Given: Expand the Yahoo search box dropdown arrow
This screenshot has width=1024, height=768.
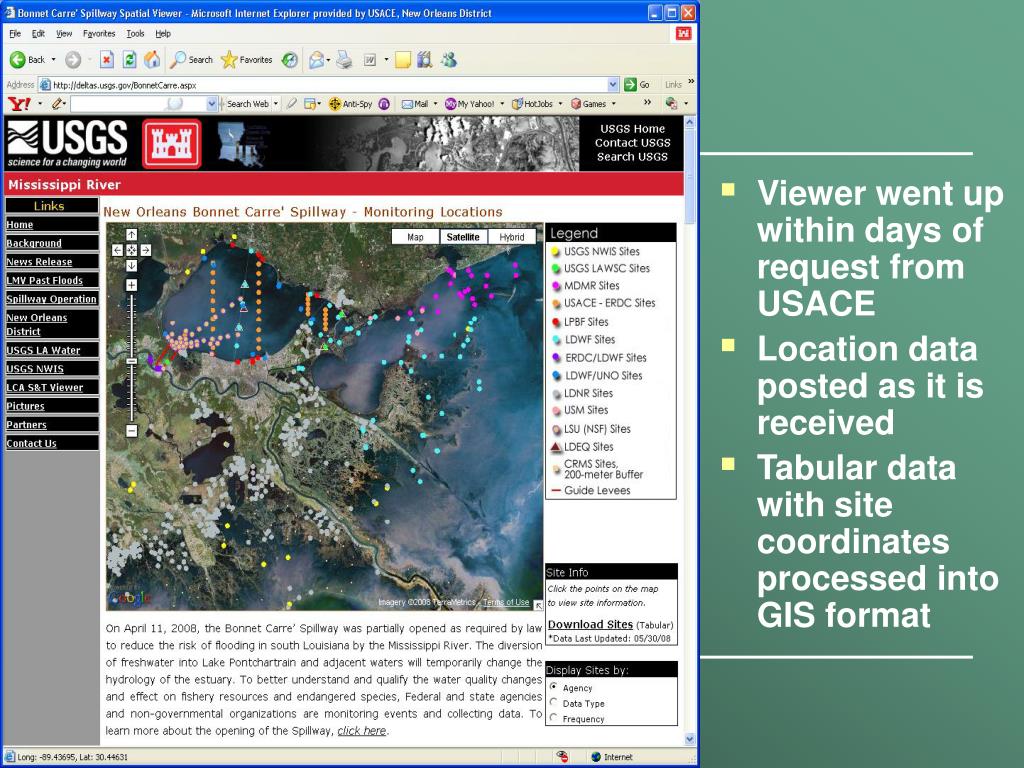Looking at the screenshot, I should [x=211, y=104].
